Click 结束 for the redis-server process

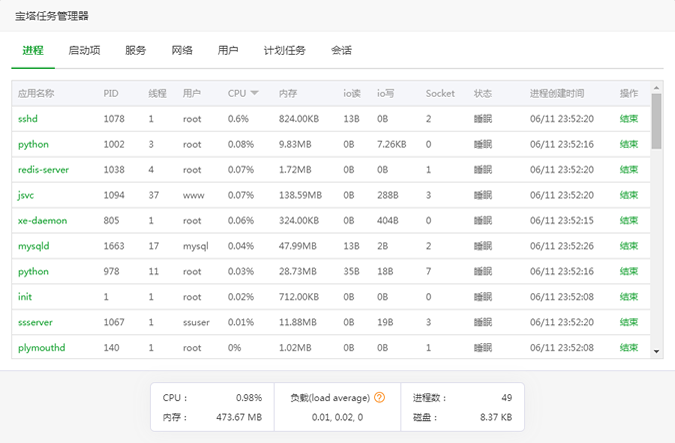tap(628, 170)
